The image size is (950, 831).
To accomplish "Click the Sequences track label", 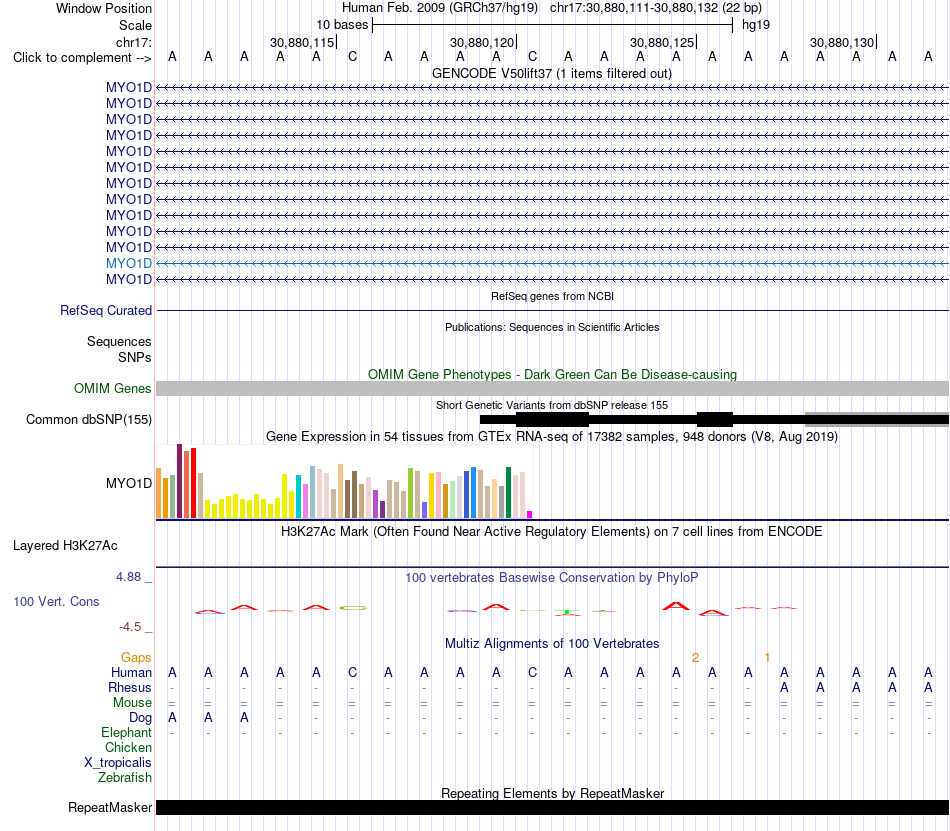I will (x=119, y=341).
